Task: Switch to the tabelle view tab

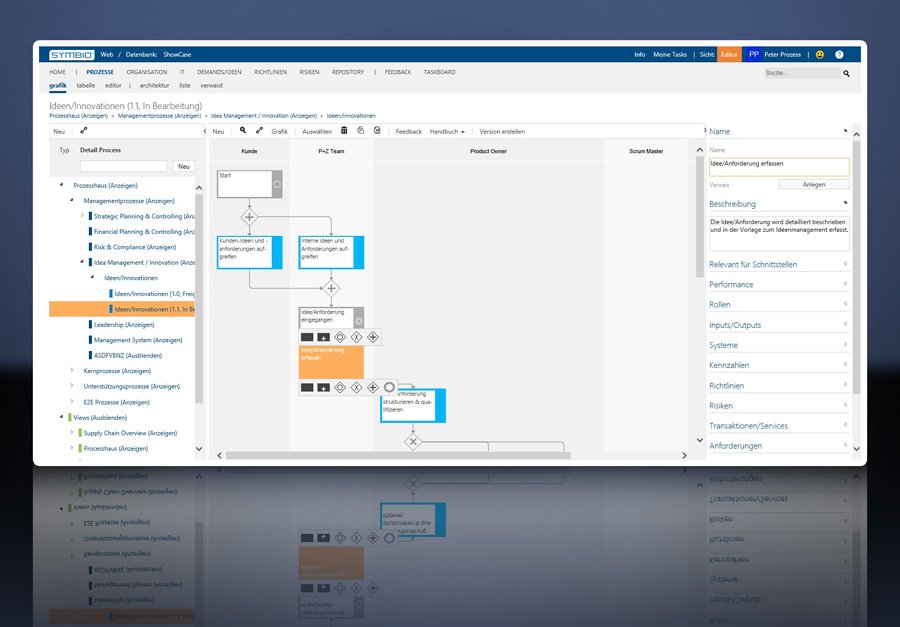Action: tap(86, 86)
